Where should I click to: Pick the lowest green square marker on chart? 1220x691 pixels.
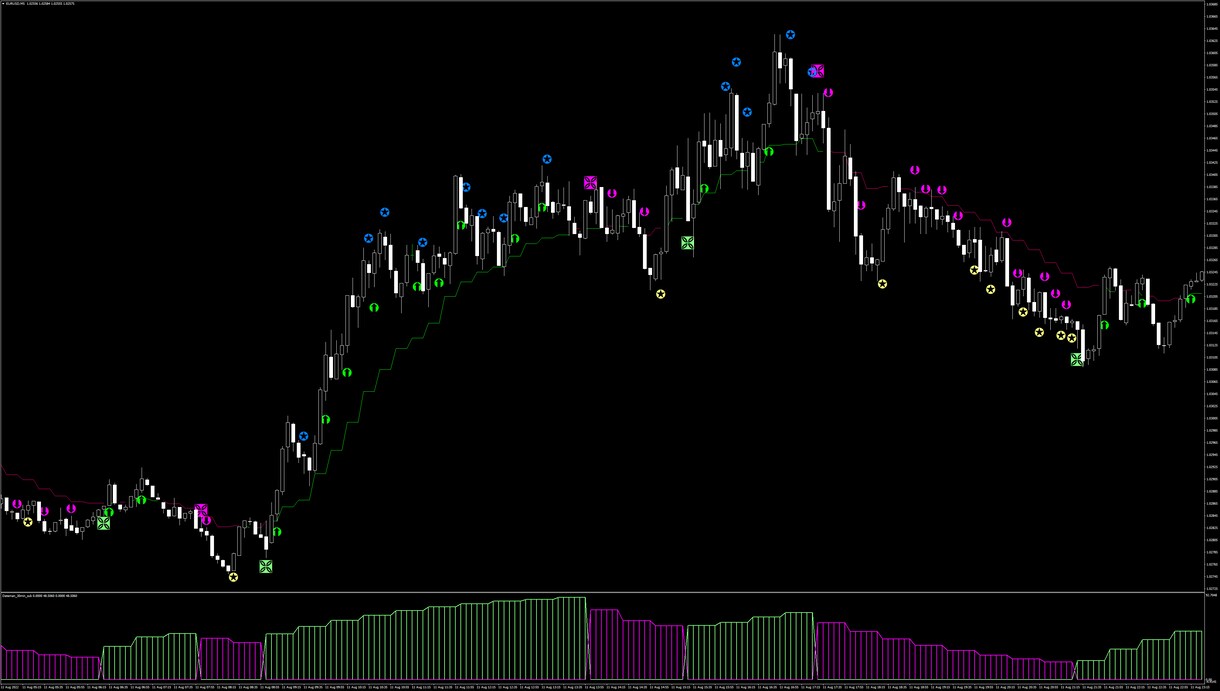[265, 567]
